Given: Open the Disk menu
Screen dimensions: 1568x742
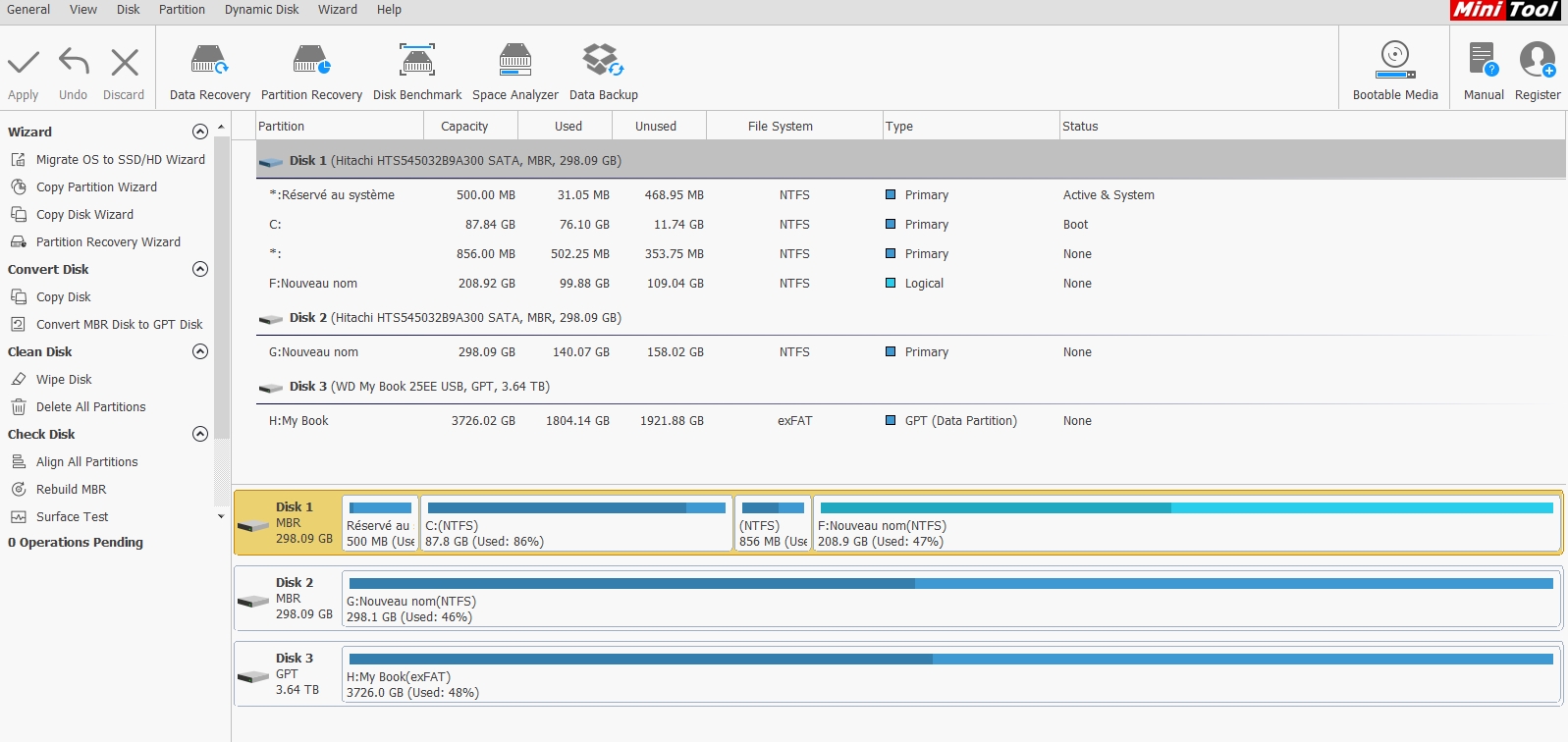Looking at the screenshot, I should [128, 9].
